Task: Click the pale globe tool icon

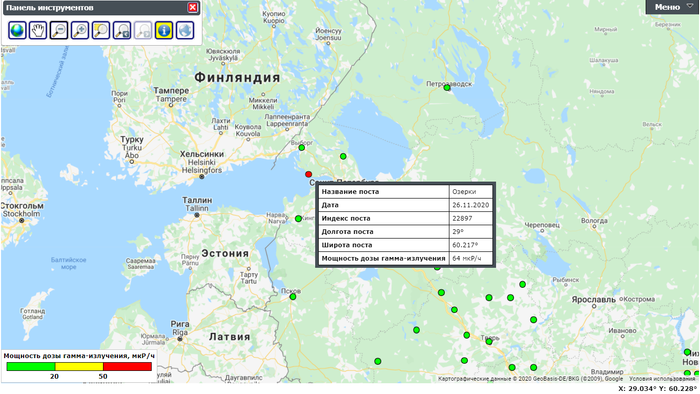Action: tap(185, 30)
